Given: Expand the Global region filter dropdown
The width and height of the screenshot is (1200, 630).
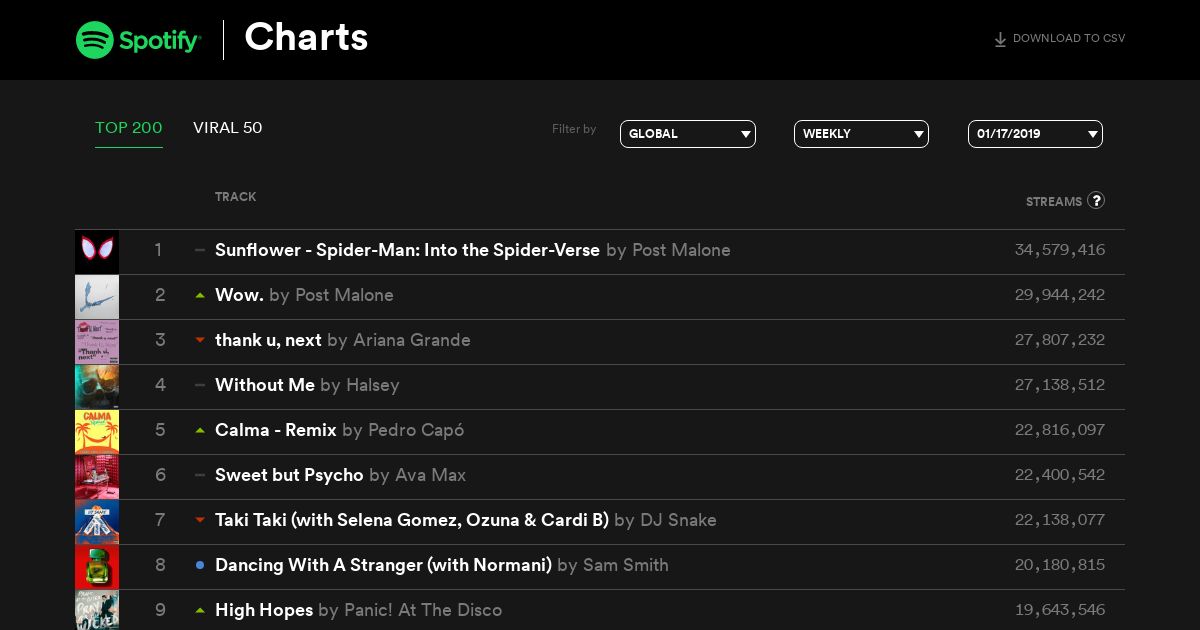Looking at the screenshot, I should click(688, 134).
